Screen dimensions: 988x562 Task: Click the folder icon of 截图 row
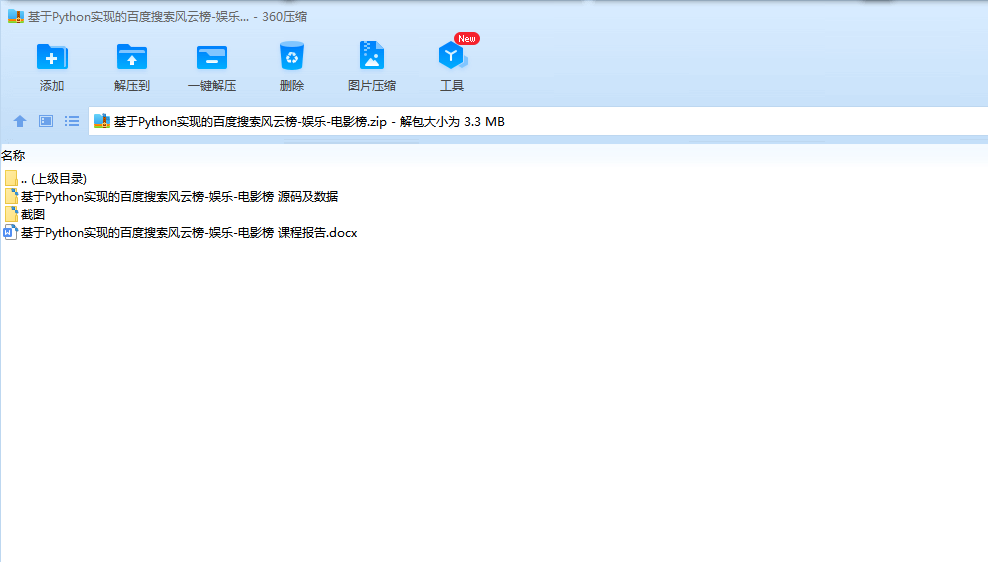click(11, 214)
